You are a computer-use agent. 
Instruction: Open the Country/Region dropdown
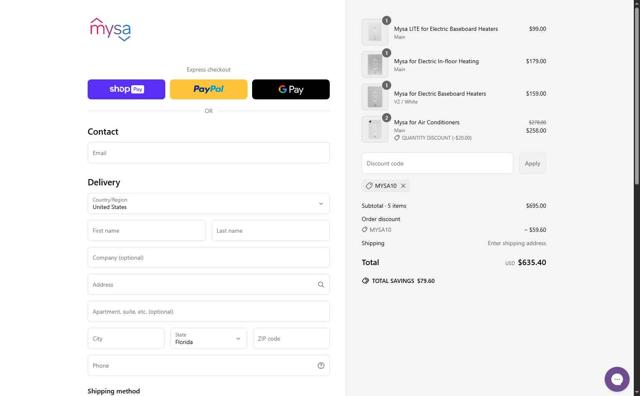click(x=209, y=203)
